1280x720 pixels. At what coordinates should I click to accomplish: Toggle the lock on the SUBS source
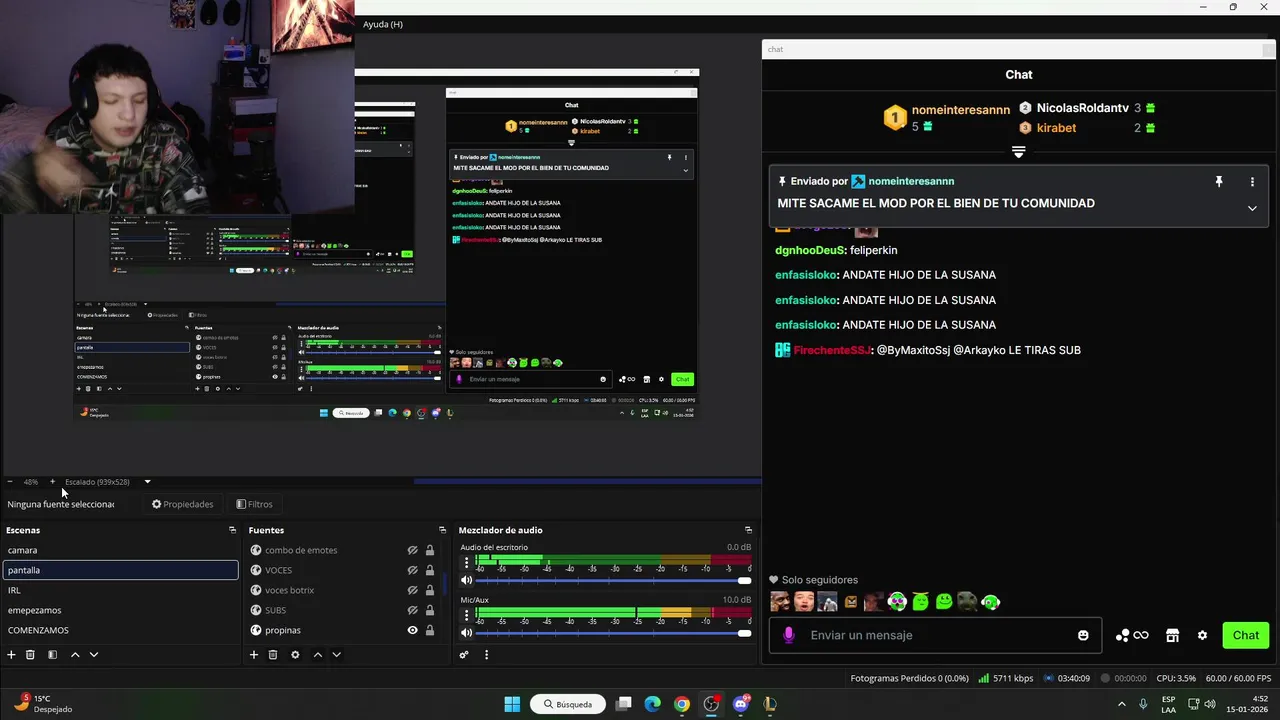coord(430,610)
